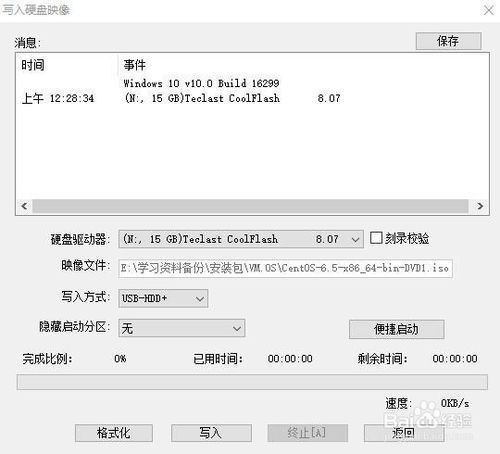Click the 映像文件 ISO path field

point(285,268)
